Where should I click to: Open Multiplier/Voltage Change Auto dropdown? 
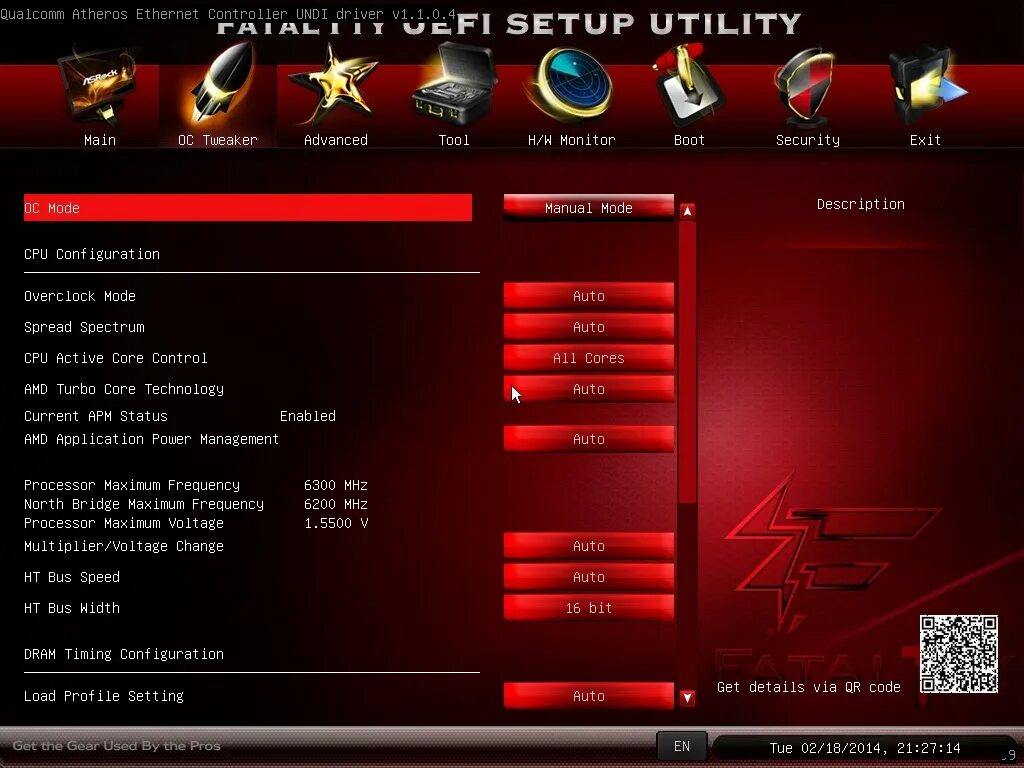588,546
